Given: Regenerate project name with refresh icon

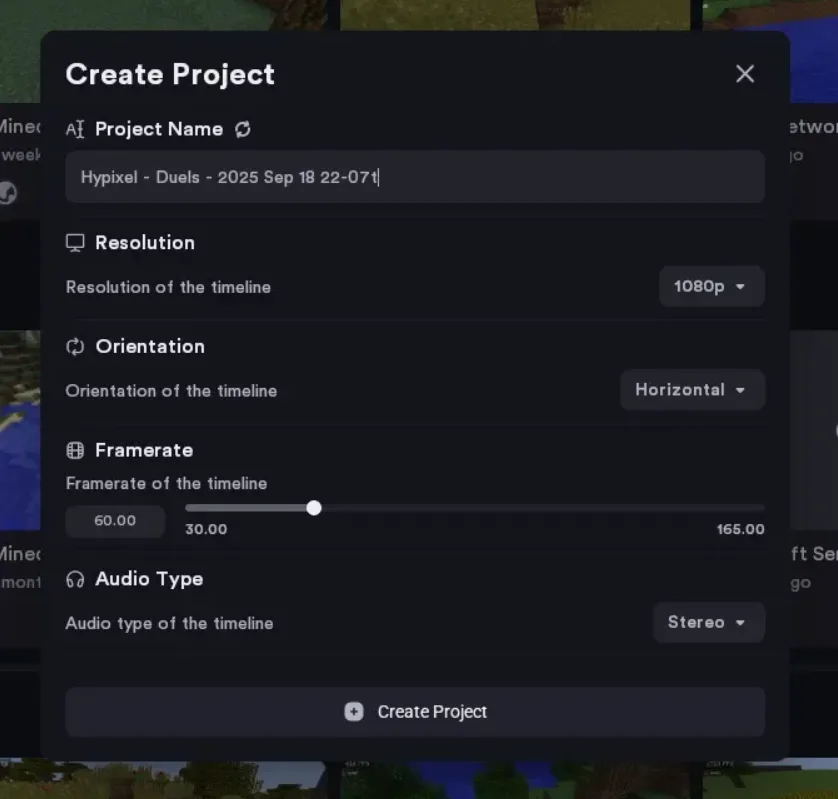Looking at the screenshot, I should (243, 129).
